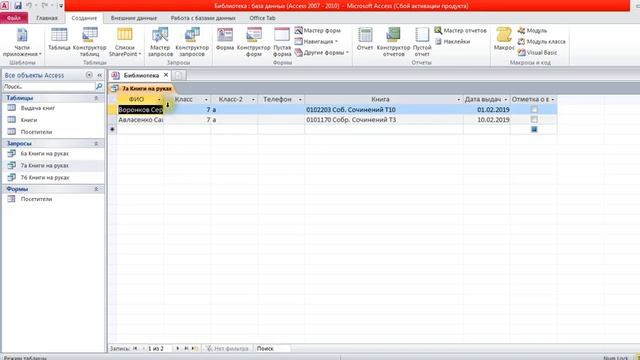Toggle return checkbox for Авласенко row
The image size is (640, 360).
pyautogui.click(x=534, y=120)
